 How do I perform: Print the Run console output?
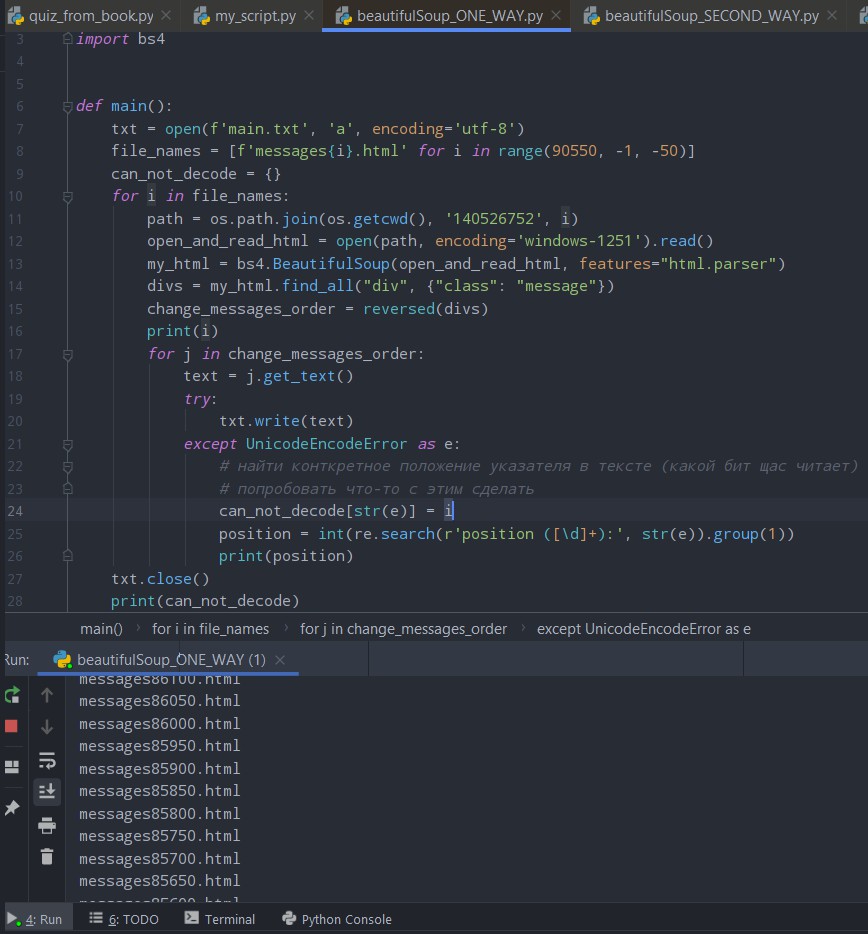click(x=47, y=825)
